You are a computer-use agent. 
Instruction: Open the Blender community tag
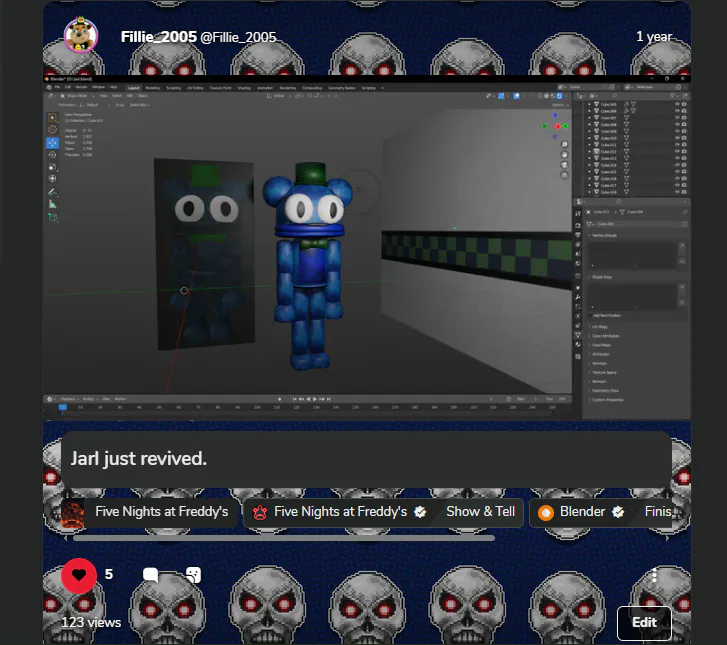point(581,512)
